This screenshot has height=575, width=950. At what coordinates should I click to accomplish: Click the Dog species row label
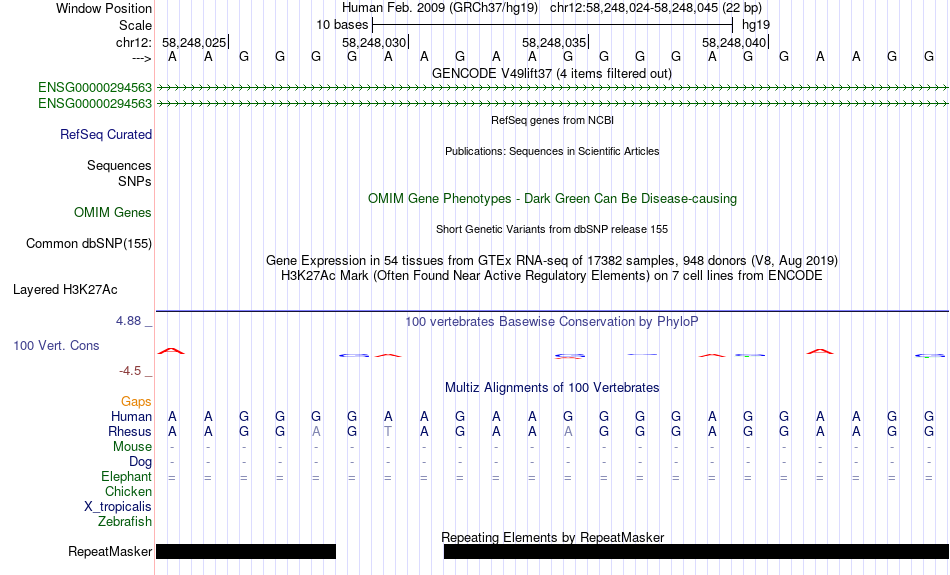(140, 462)
